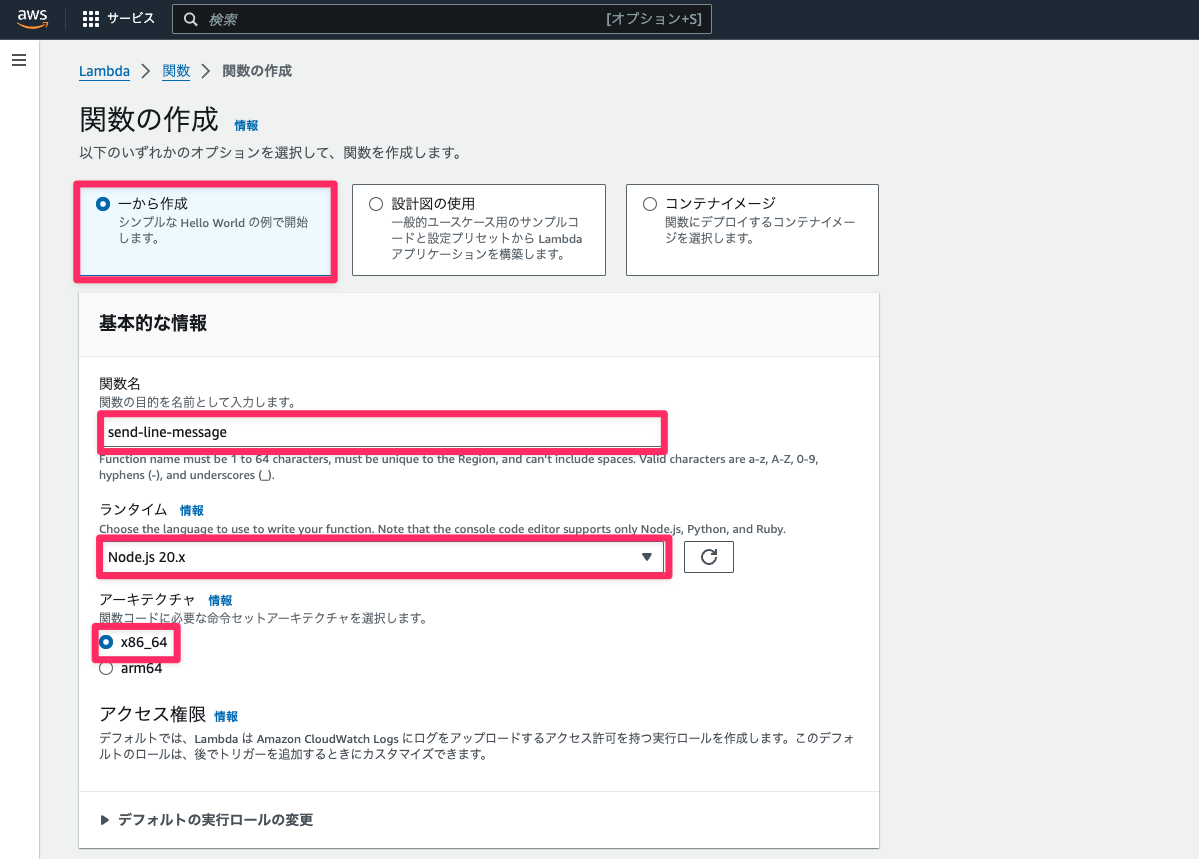Click the ランタイム 情報 link
Viewport: 1199px width, 859px height.
(x=191, y=510)
